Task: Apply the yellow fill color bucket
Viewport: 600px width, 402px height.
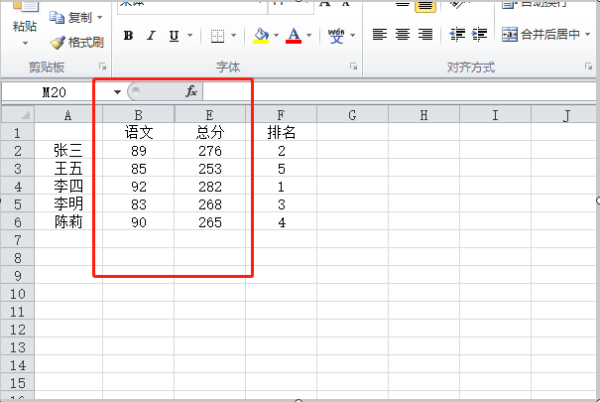Action: pos(261,36)
